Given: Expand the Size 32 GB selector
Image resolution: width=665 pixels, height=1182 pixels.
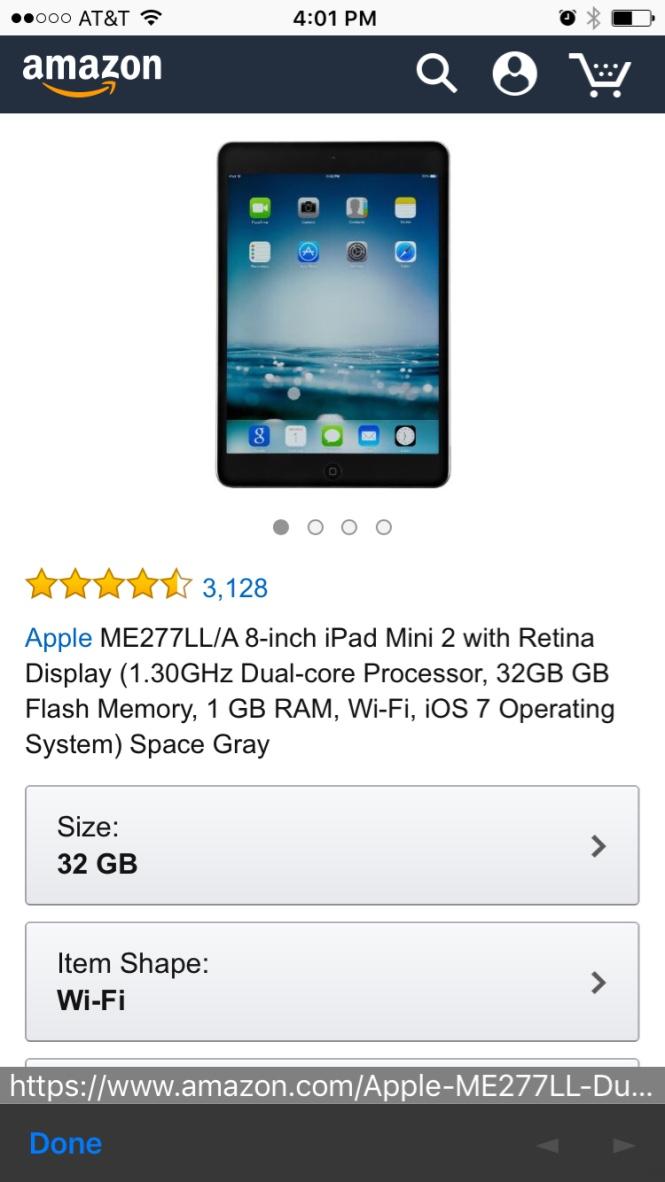Looking at the screenshot, I should coord(332,845).
